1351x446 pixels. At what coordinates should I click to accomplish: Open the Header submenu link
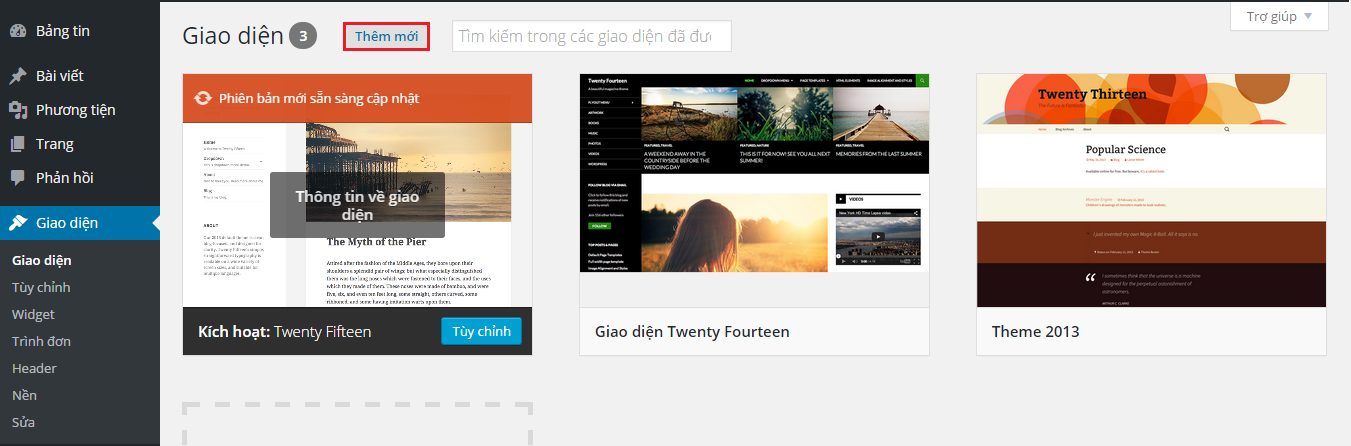(34, 368)
